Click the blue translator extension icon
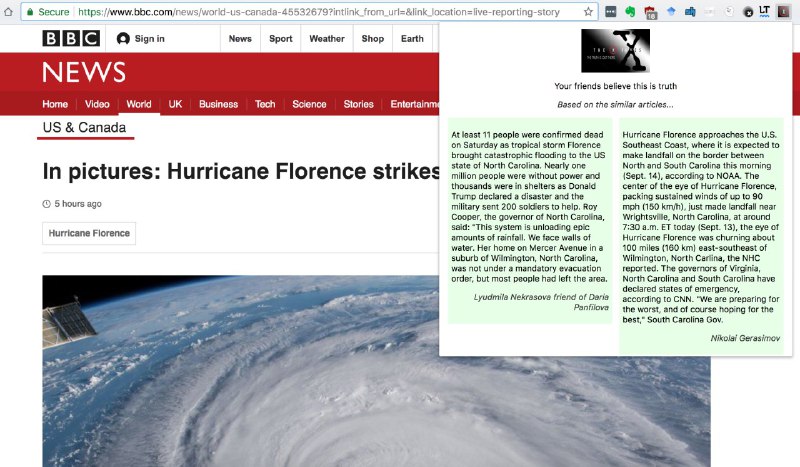 point(690,12)
